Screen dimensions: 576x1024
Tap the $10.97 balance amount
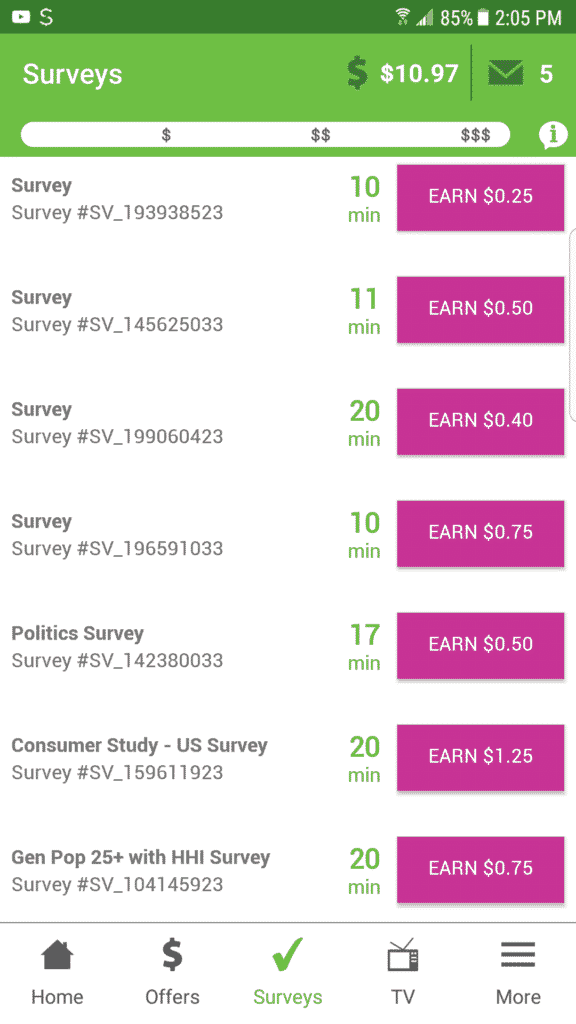pyautogui.click(x=419, y=73)
